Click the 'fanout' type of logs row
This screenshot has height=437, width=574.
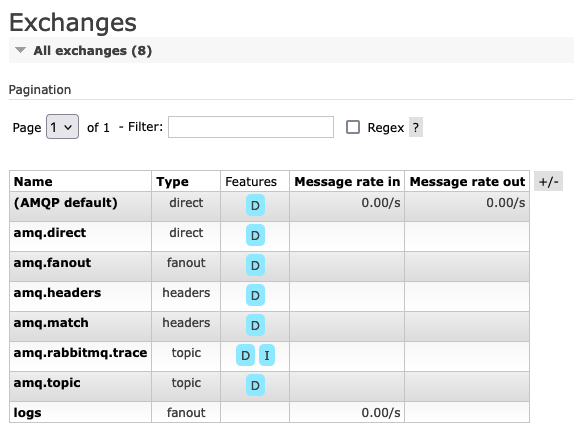(x=186, y=413)
